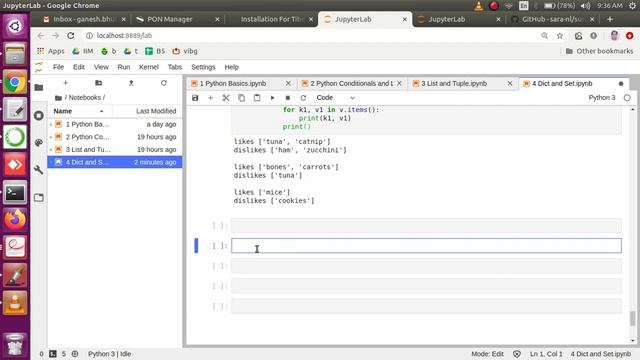640x360 pixels.
Task: Select the 1 Python Ba... file row
Action: pos(115,124)
